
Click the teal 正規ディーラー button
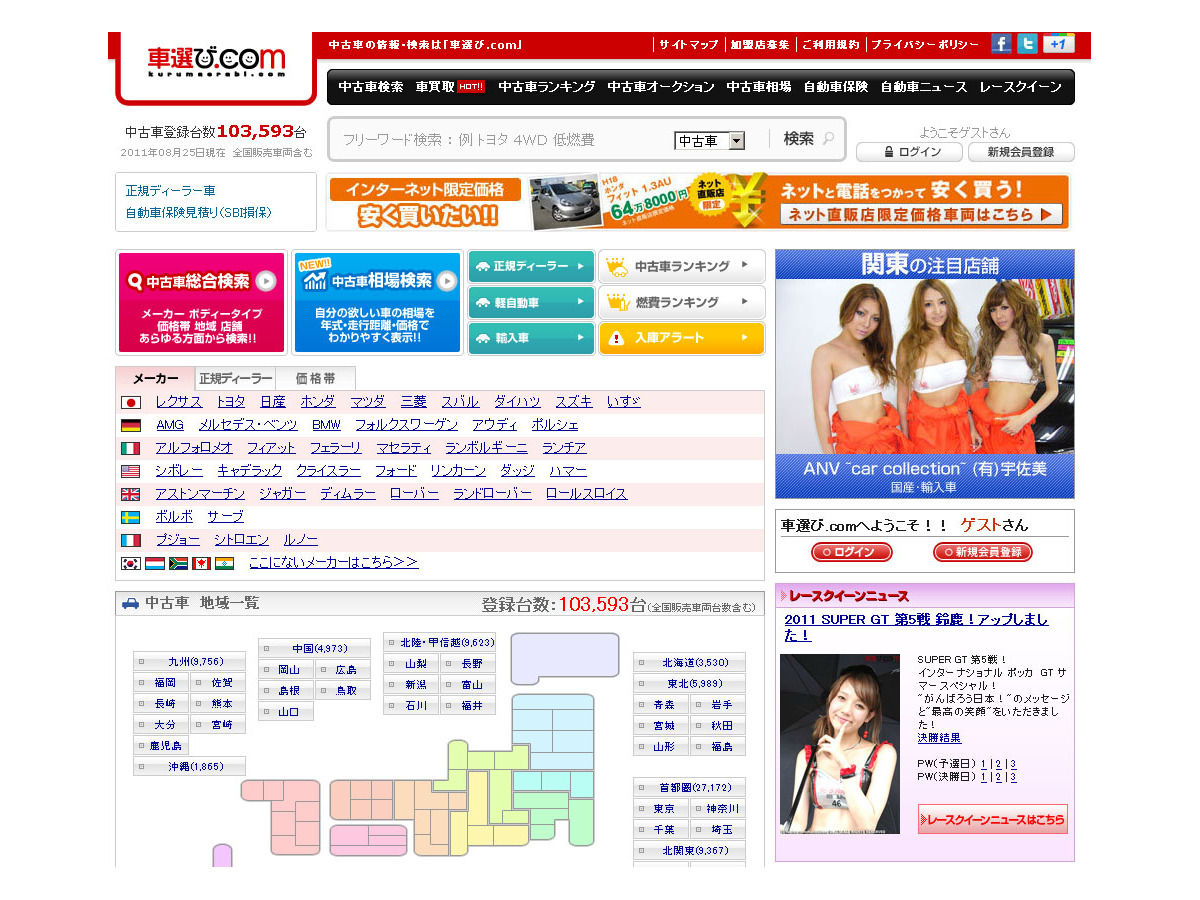[531, 266]
